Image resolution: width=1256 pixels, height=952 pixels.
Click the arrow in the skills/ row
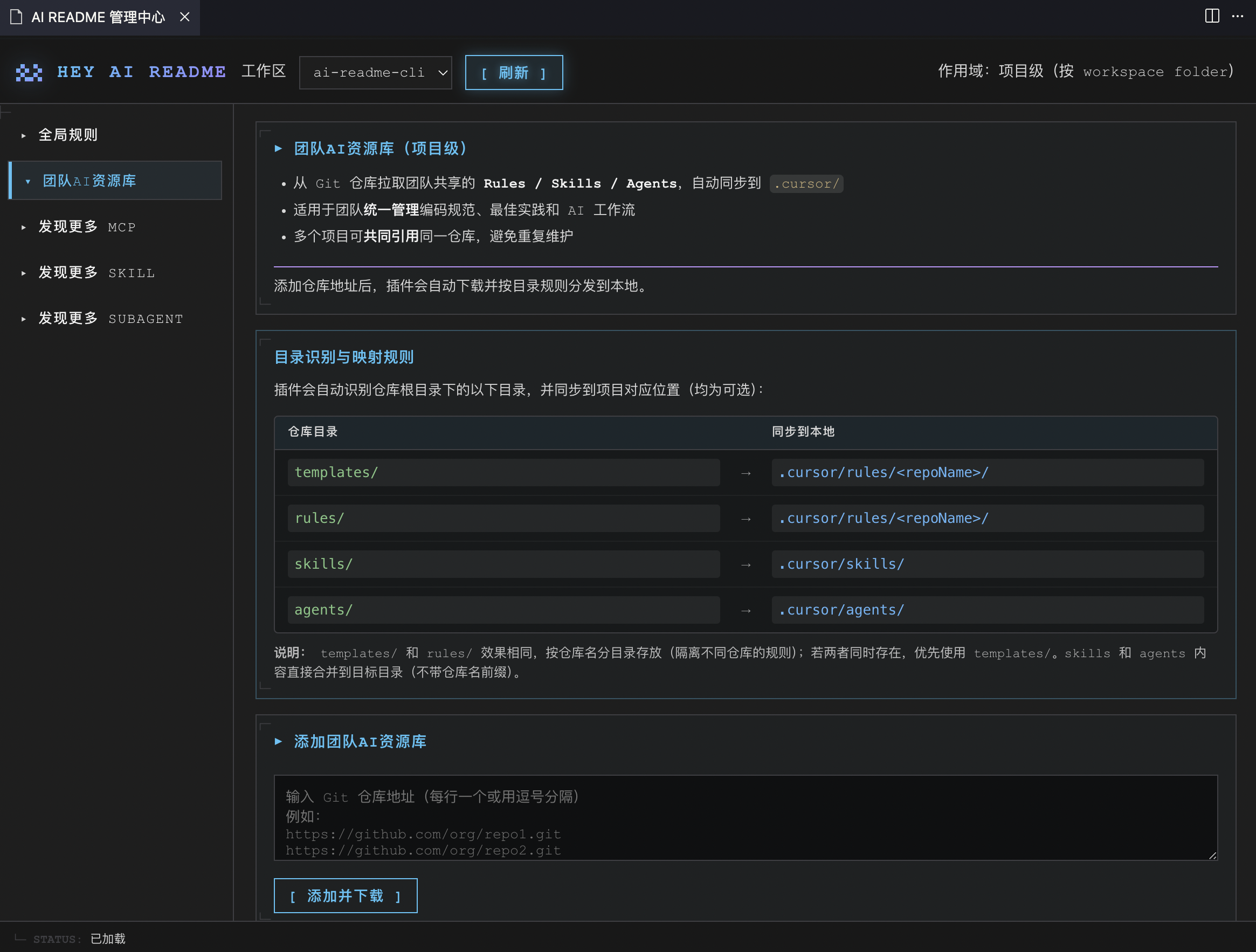click(746, 564)
